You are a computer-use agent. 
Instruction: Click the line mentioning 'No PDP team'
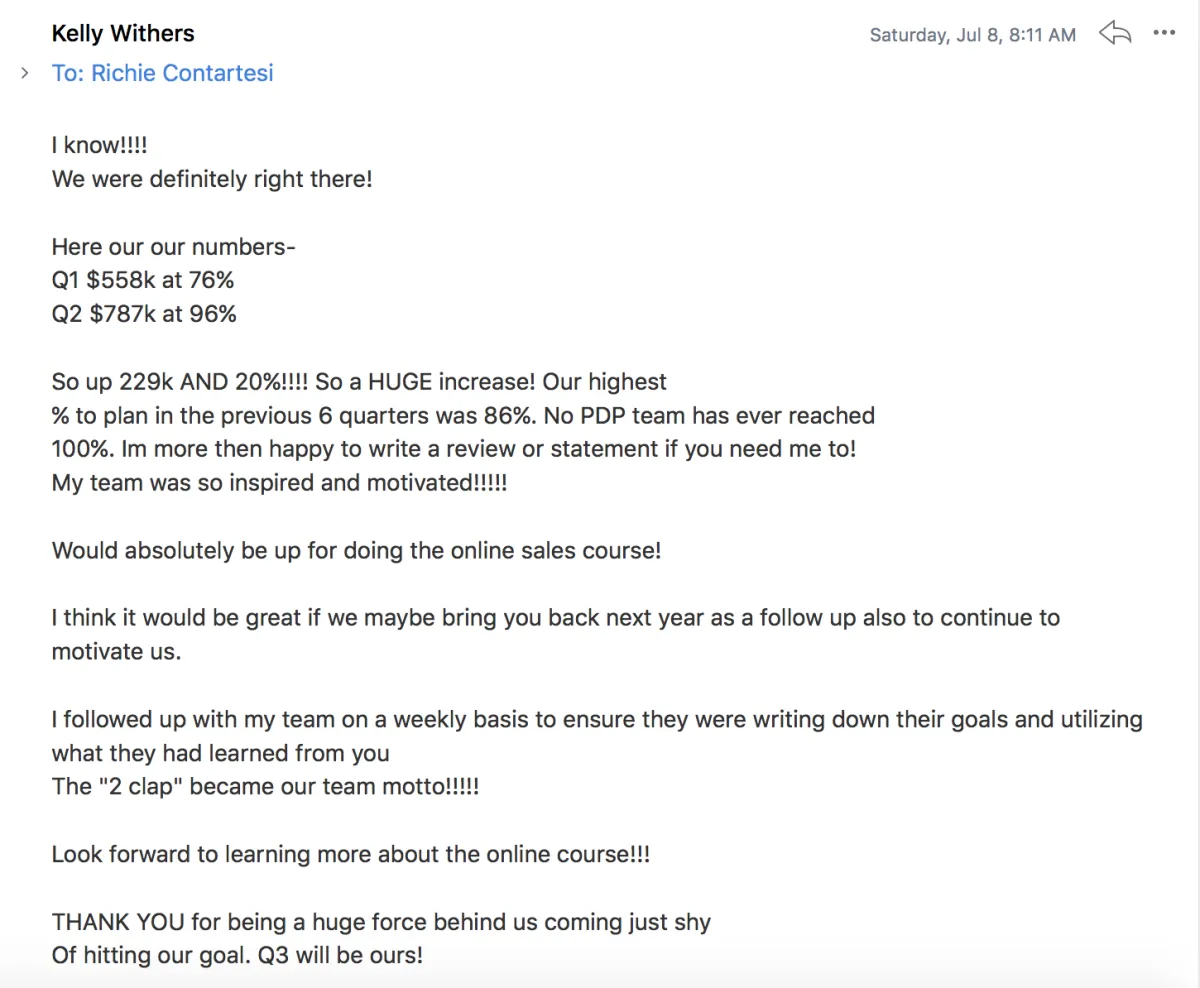tap(463, 415)
